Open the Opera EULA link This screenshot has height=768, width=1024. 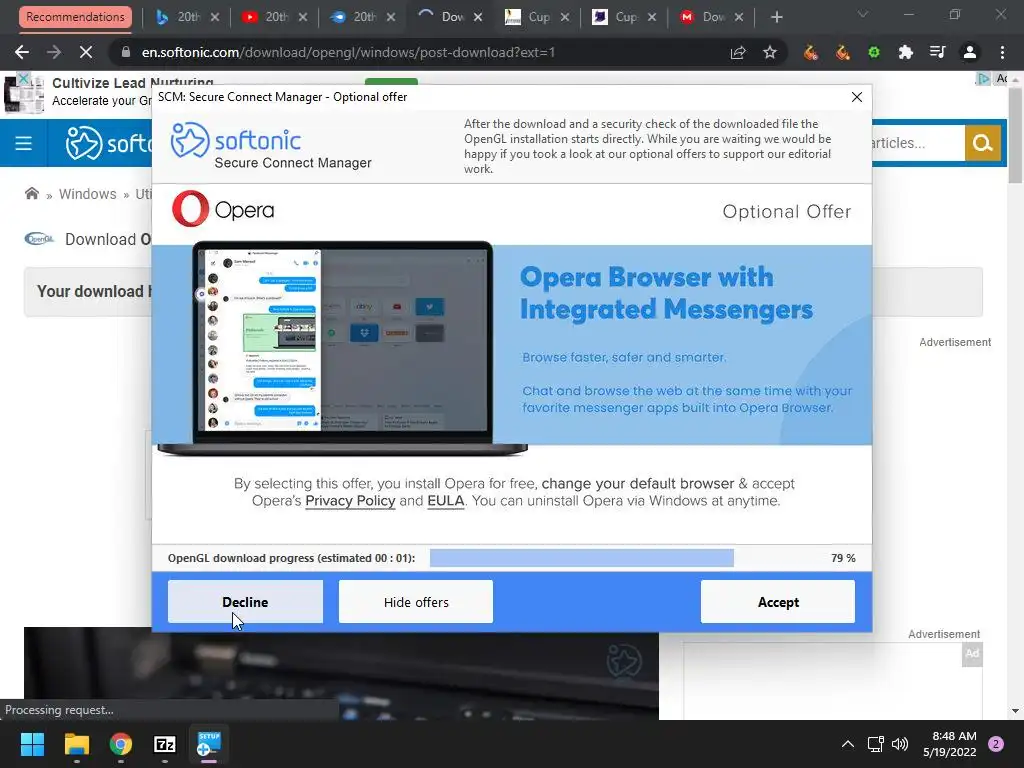pos(445,501)
